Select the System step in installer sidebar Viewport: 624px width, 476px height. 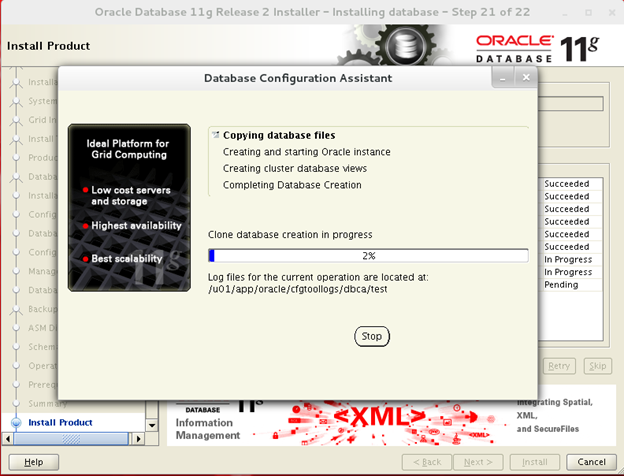(x=43, y=101)
